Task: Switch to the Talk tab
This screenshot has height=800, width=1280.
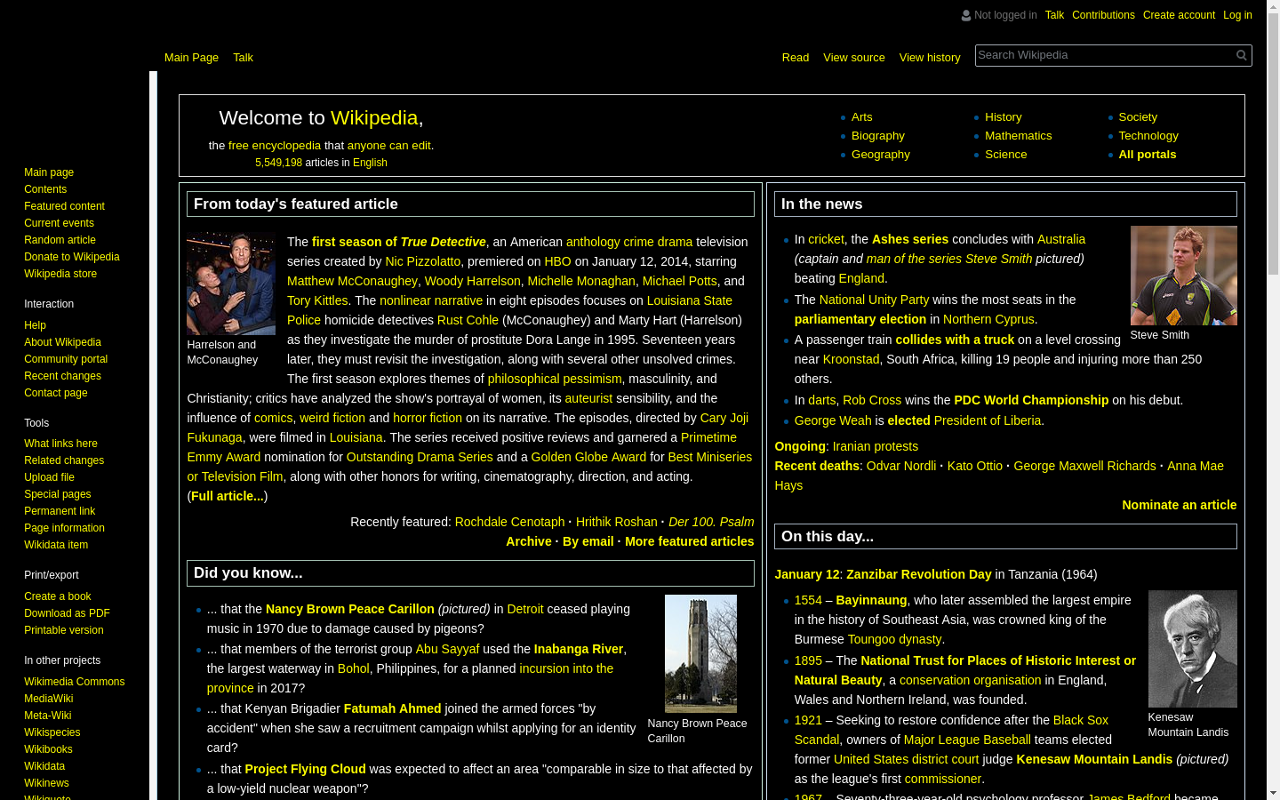Action: (243, 57)
